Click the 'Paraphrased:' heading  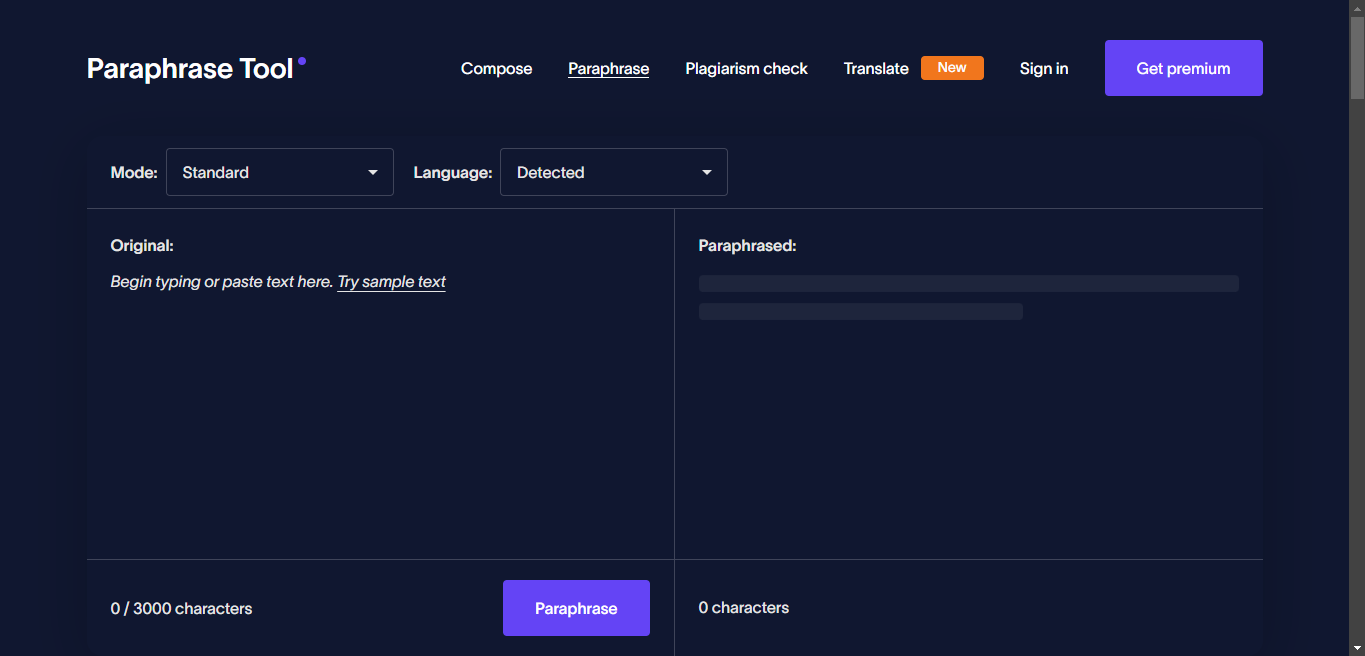[x=748, y=245]
